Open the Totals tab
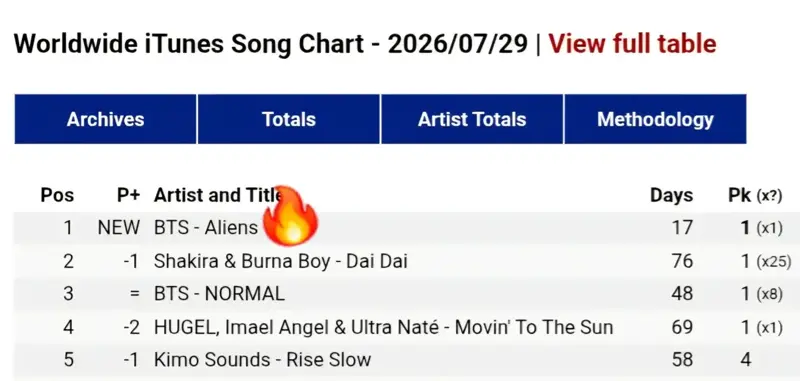The height and width of the screenshot is (381, 800). point(289,119)
